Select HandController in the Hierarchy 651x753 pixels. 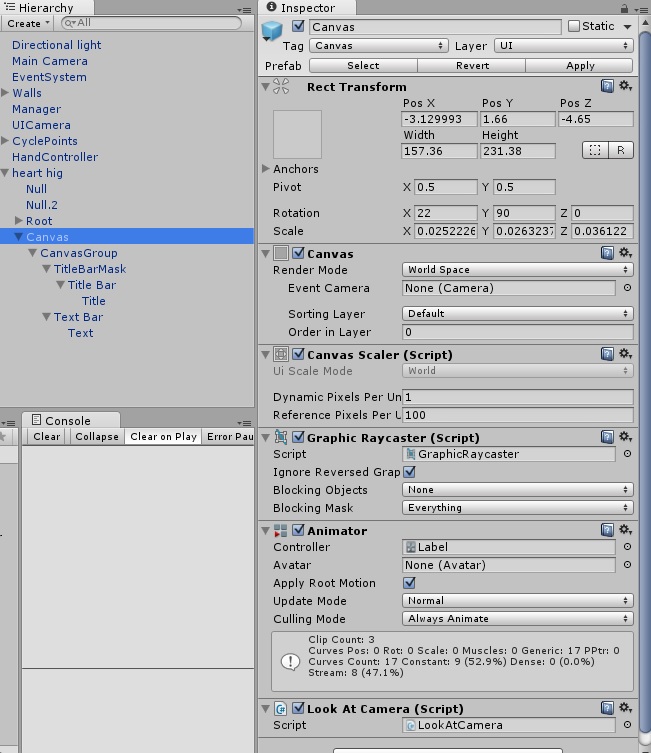[55, 157]
